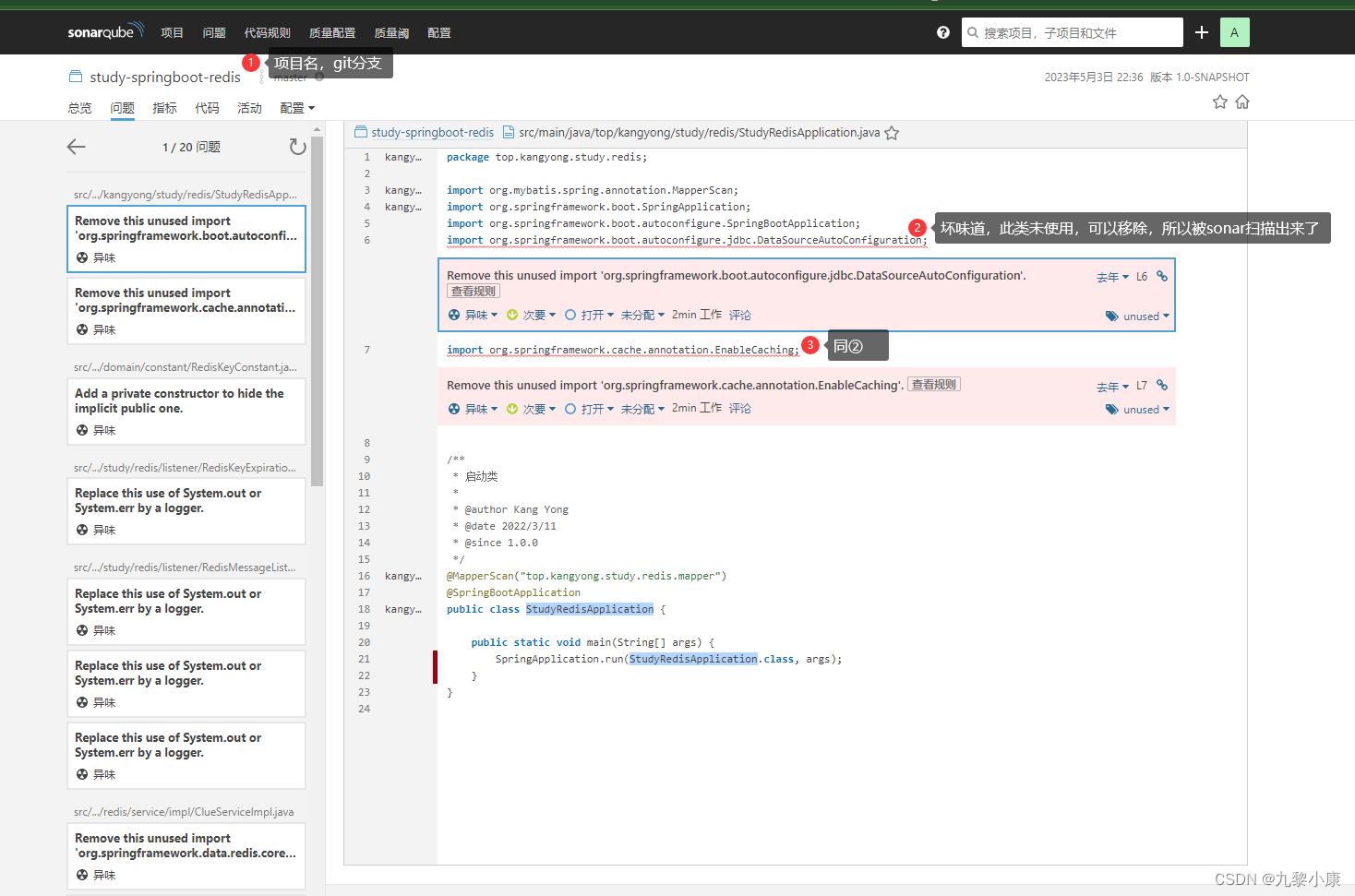
Task: Click the issues list vertical scrollbar
Action: coord(318,311)
